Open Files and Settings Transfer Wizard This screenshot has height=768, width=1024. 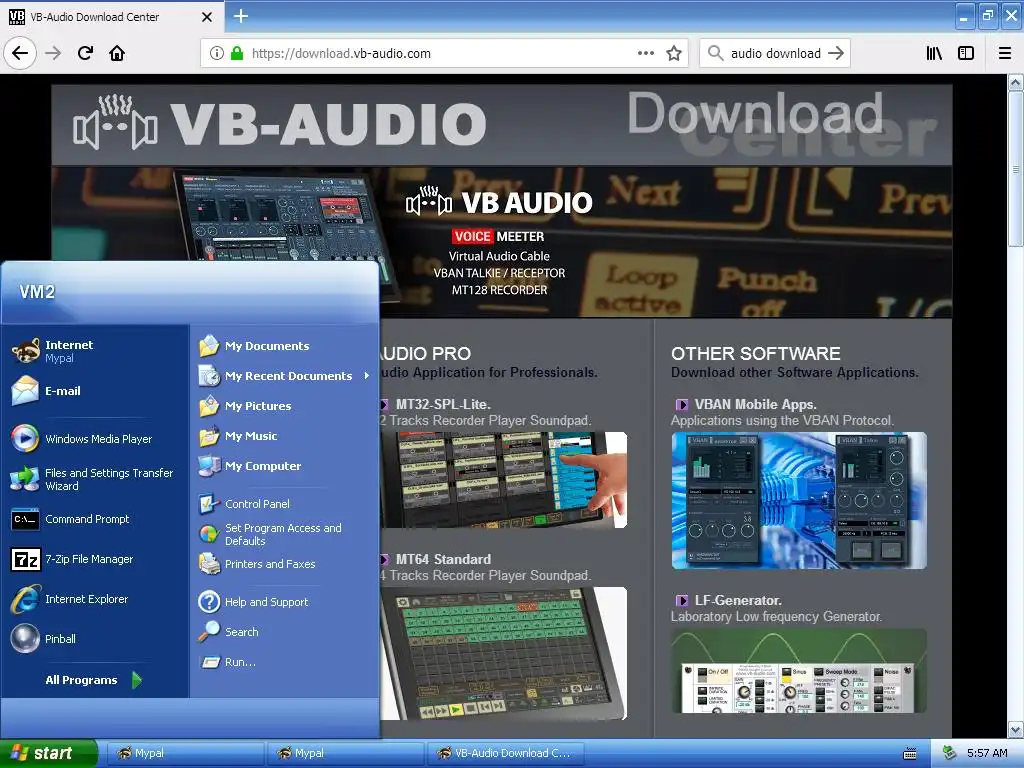point(95,479)
